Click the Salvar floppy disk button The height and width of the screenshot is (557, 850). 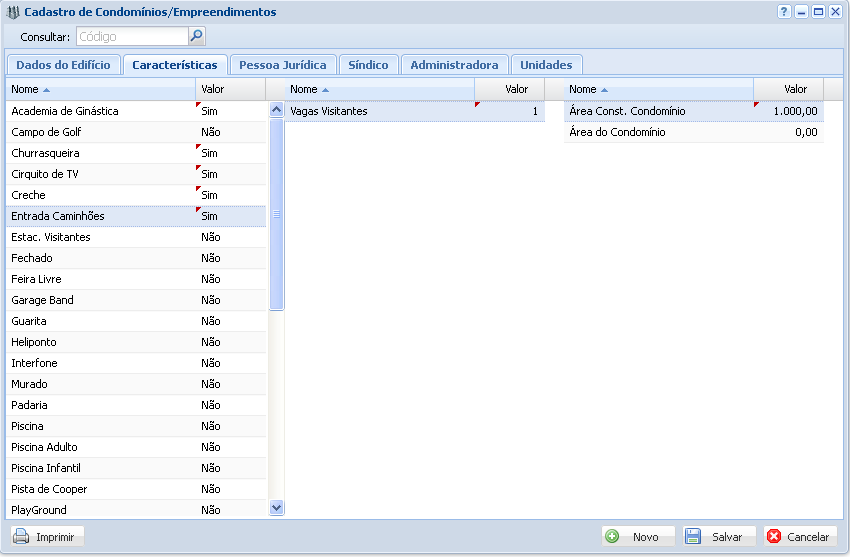click(x=715, y=537)
